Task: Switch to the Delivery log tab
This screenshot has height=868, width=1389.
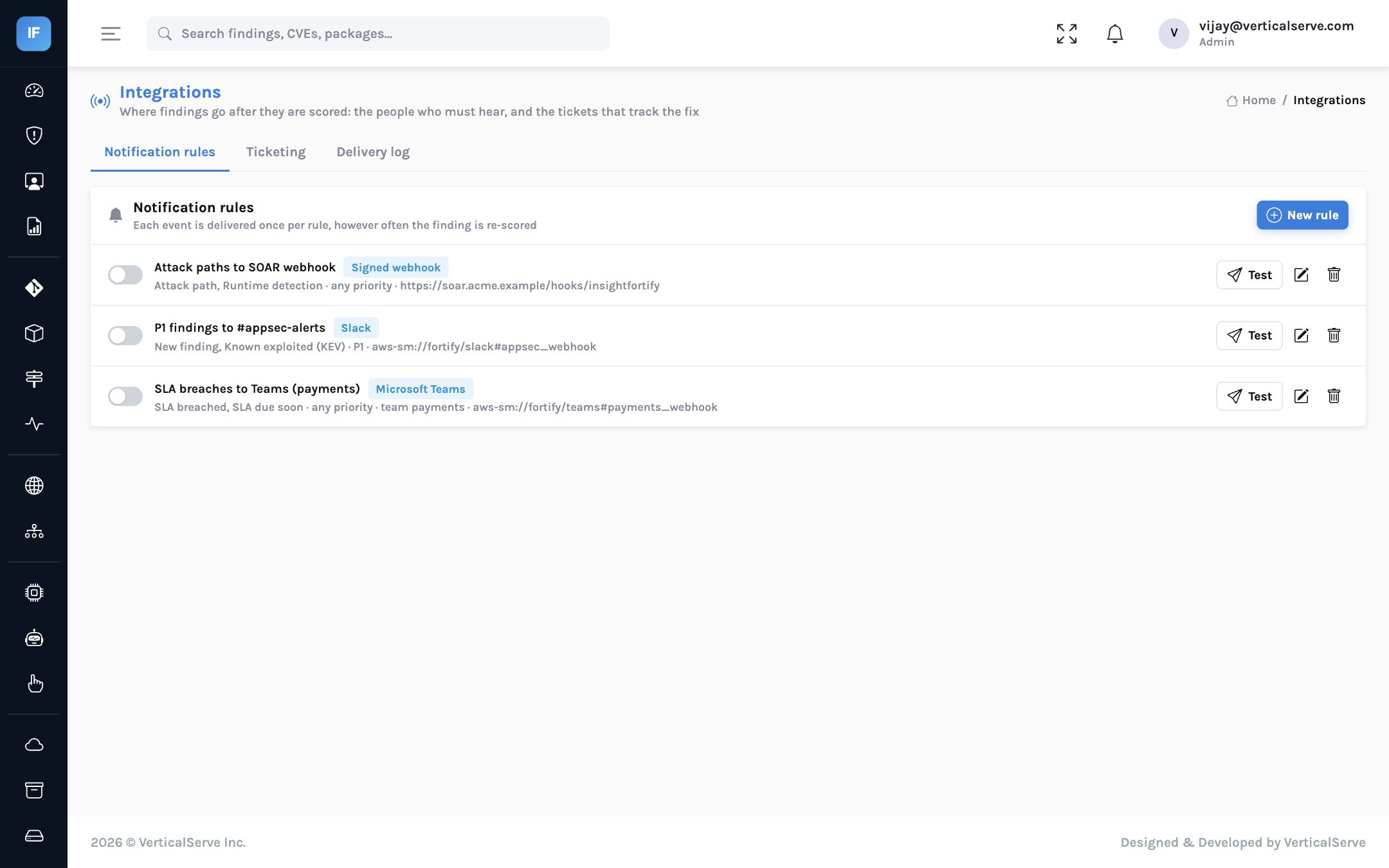Action: pos(373,152)
